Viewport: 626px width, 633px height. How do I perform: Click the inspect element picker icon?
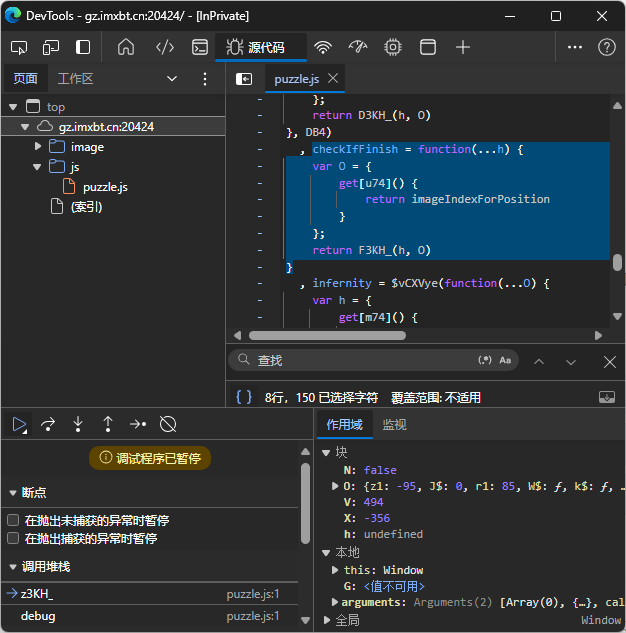(19, 47)
